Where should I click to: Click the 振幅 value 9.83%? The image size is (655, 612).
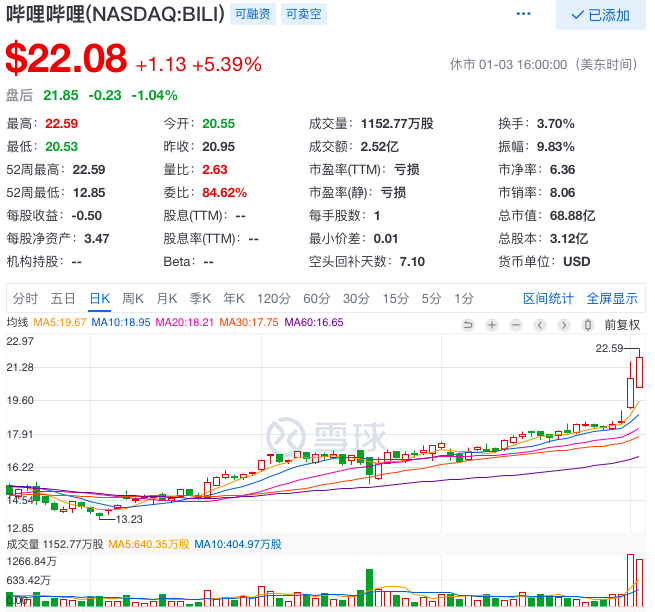[556, 147]
